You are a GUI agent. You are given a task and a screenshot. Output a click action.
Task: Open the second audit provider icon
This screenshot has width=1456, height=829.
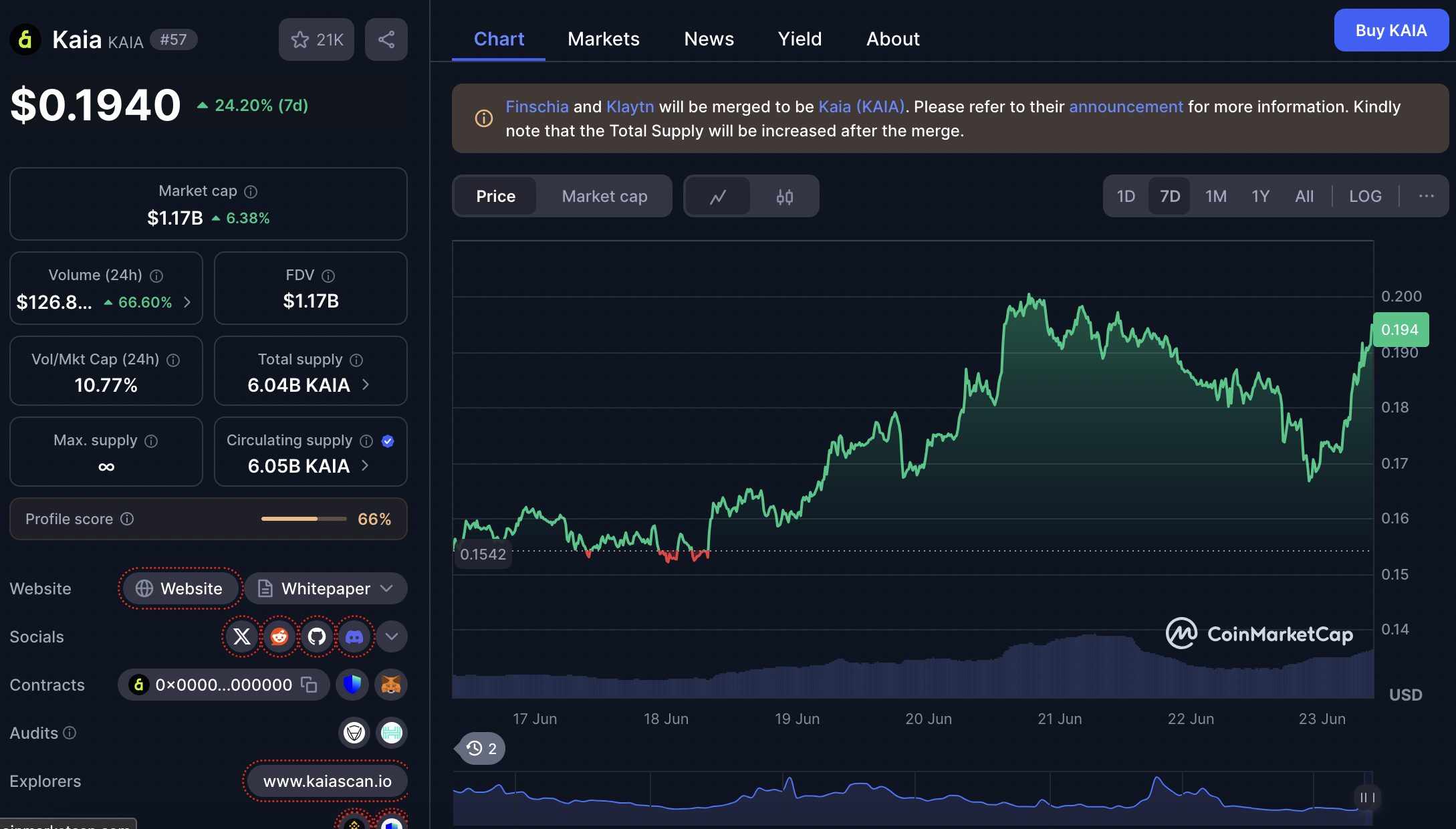[392, 733]
